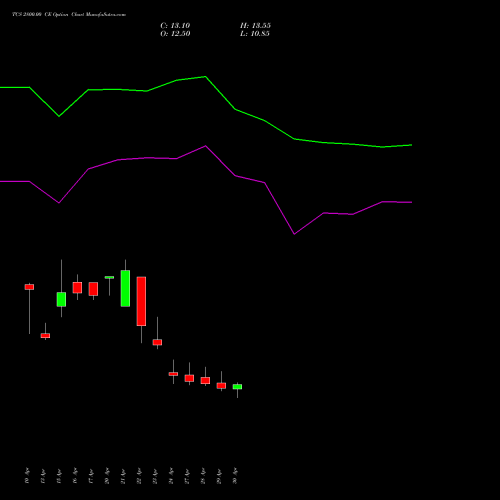Click the 27 Apr date axis label
500x500 pixels.
[x=187, y=476]
